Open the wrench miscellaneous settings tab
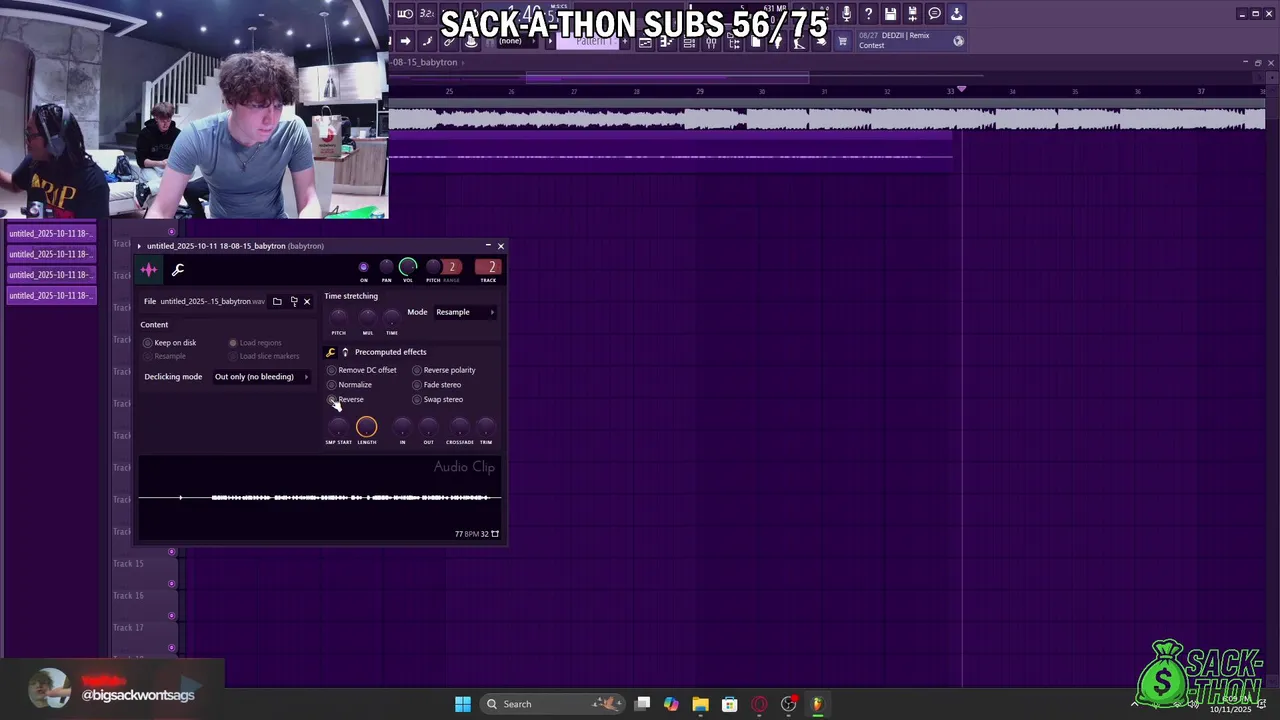The image size is (1280, 720). click(x=178, y=270)
